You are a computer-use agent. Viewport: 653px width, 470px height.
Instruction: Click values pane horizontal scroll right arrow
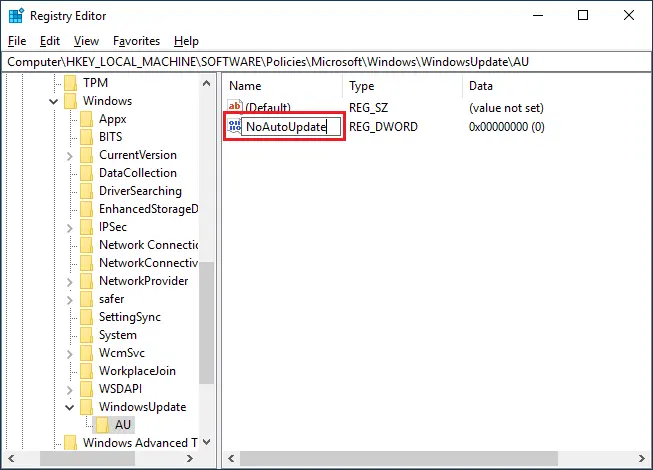pyautogui.click(x=642, y=458)
